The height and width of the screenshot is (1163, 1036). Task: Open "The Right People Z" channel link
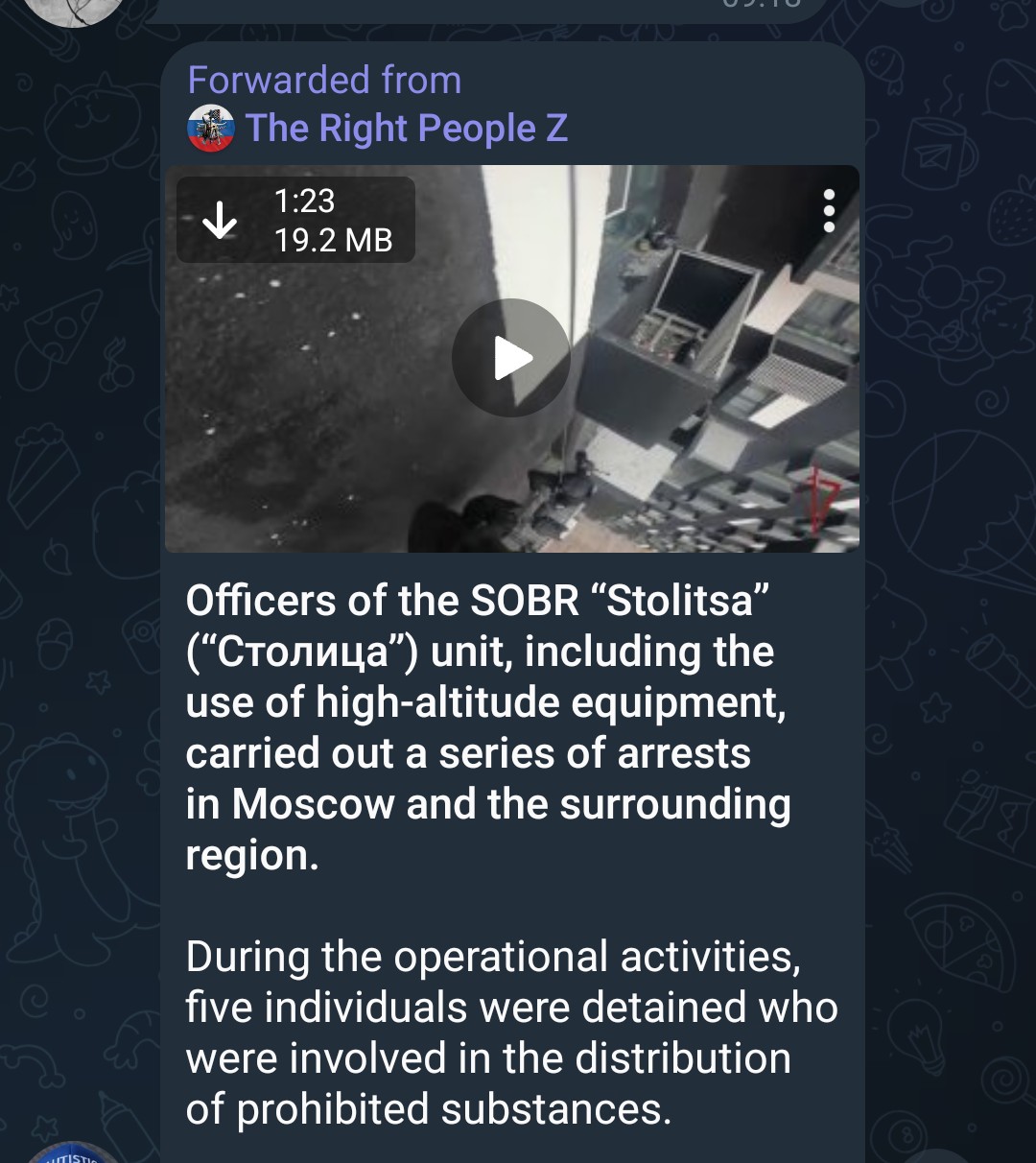[407, 129]
